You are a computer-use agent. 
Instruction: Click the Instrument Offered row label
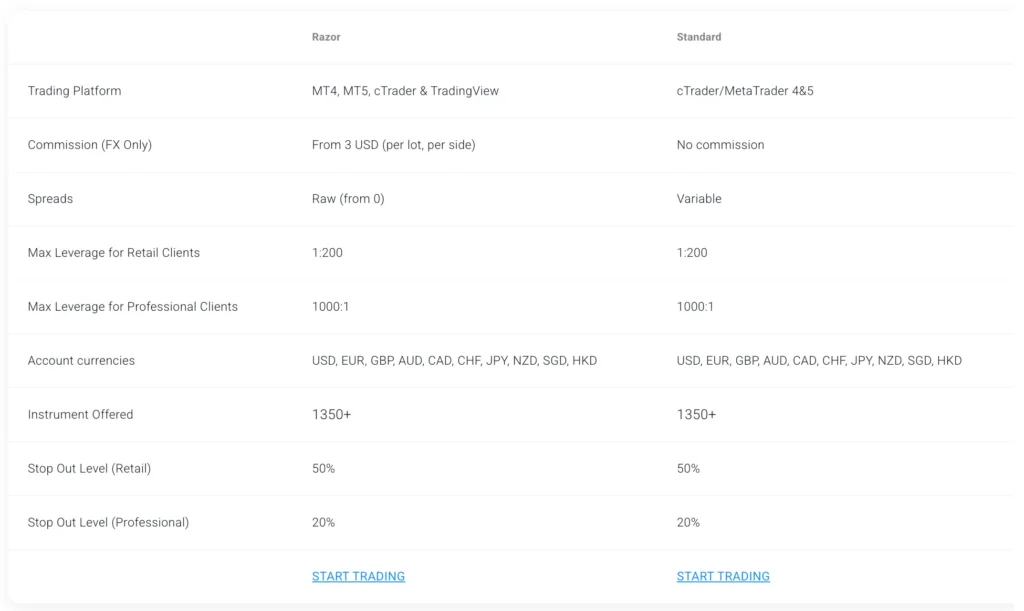point(80,415)
